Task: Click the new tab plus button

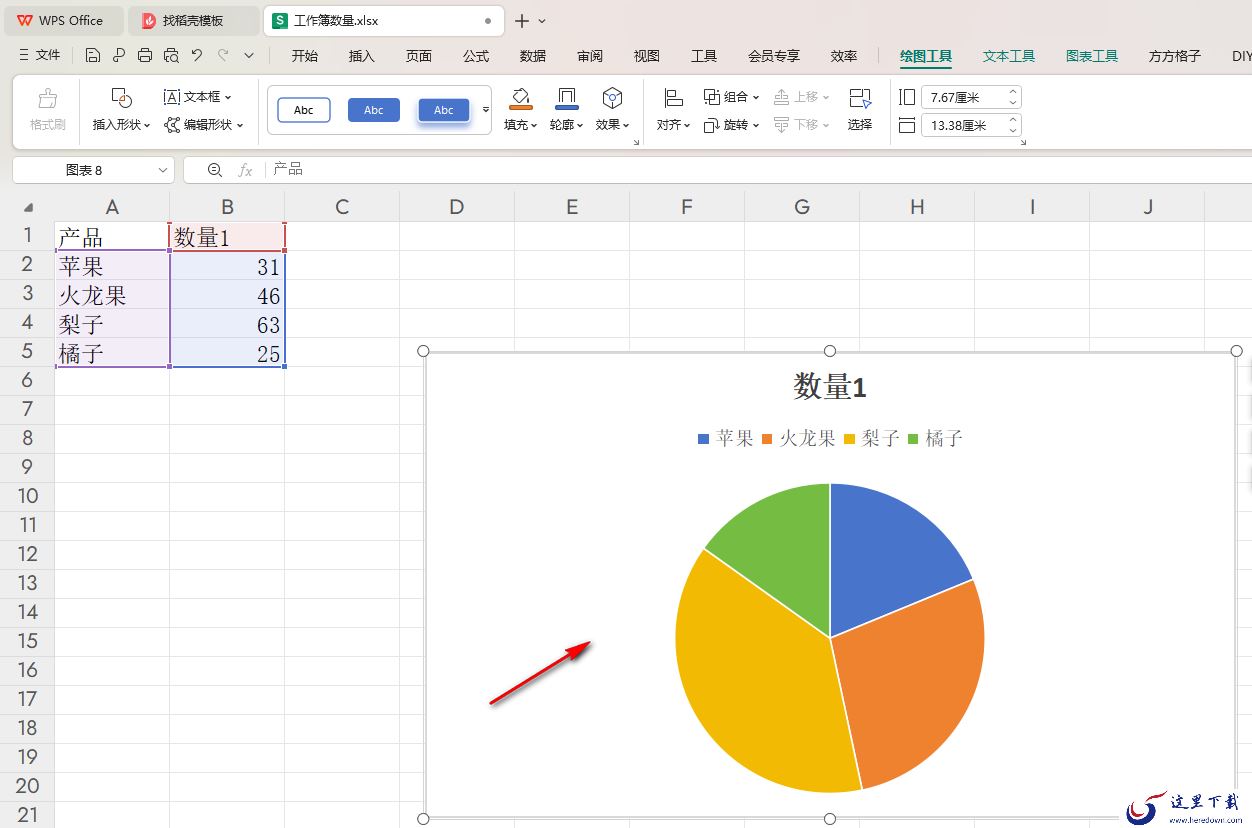Action: click(521, 20)
